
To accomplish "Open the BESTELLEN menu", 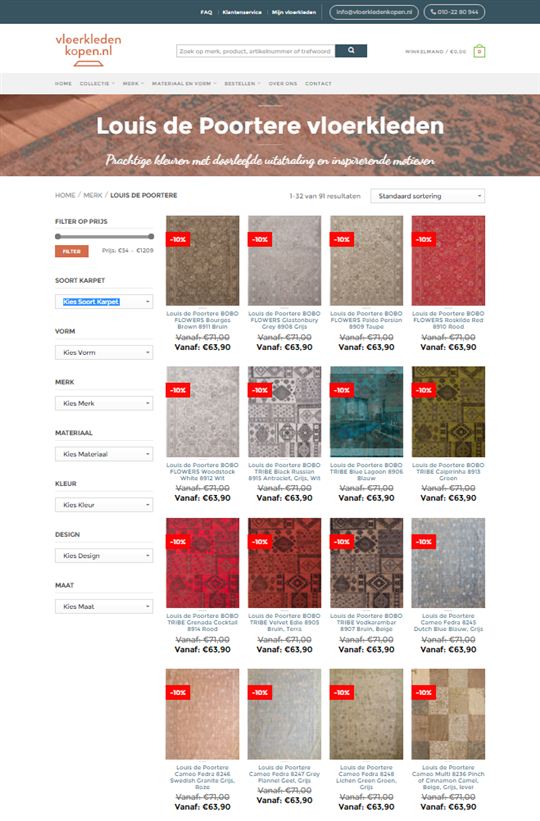I will pyautogui.click(x=242, y=83).
